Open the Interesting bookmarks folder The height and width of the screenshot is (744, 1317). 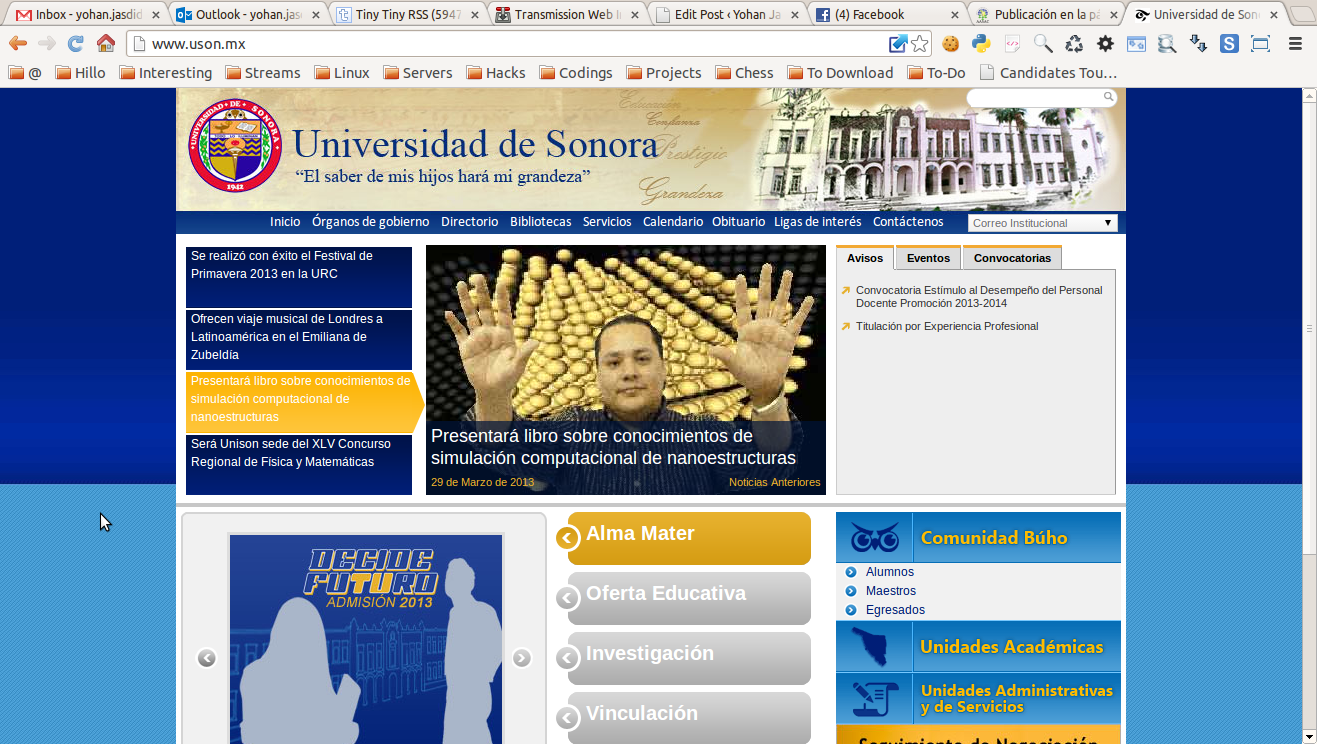coord(165,73)
